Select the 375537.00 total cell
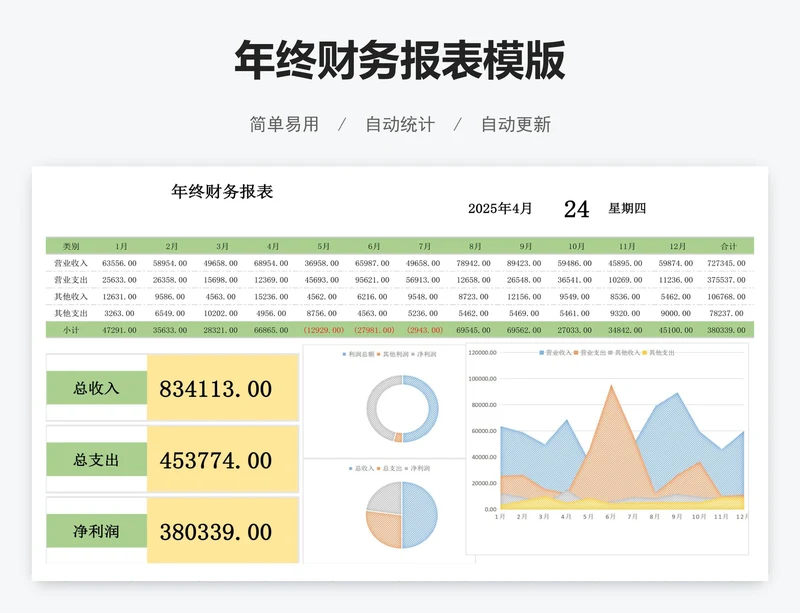The height and width of the screenshot is (613, 800). (x=727, y=280)
